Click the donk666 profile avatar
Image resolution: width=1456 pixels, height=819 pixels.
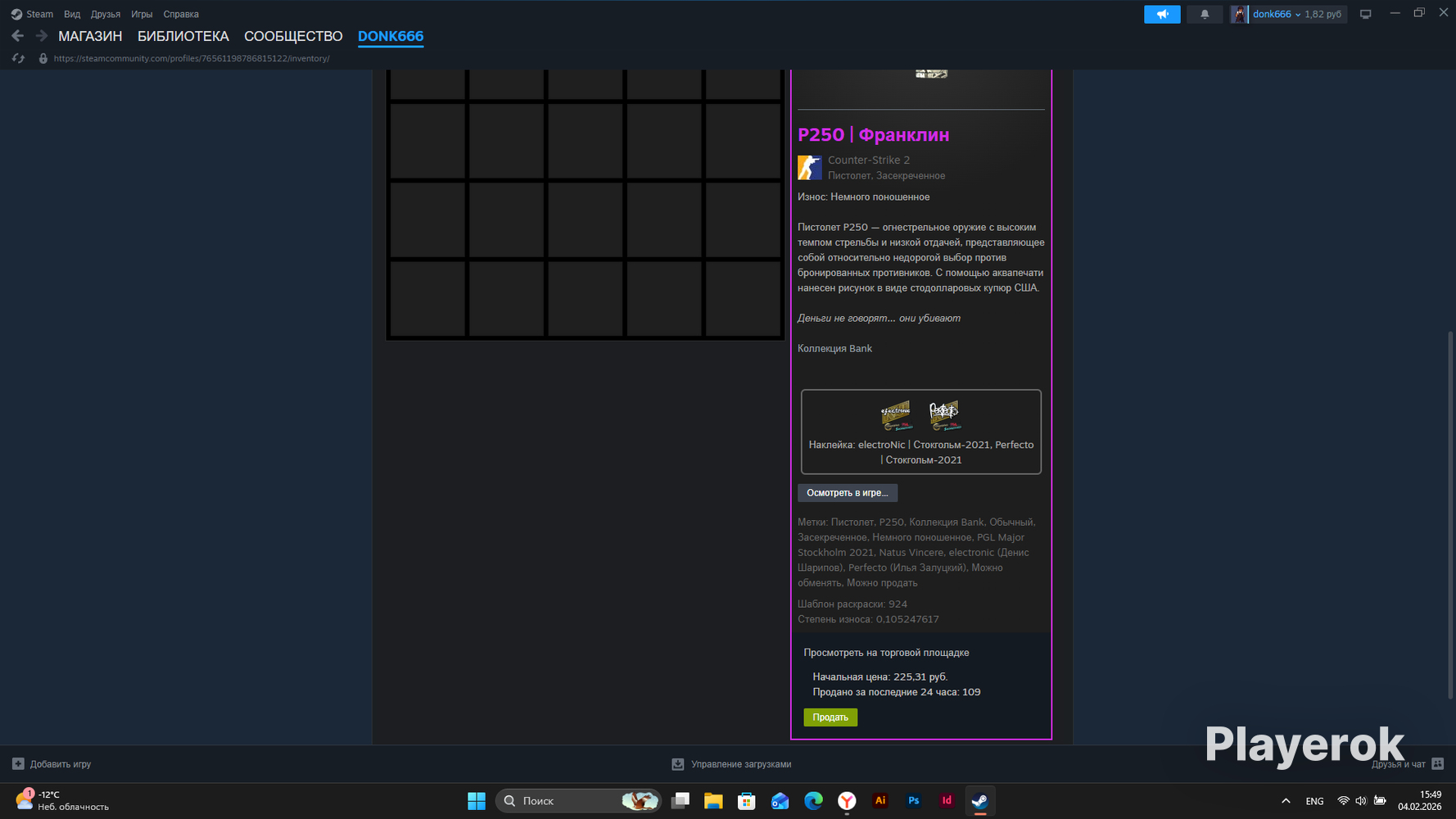click(x=1239, y=14)
